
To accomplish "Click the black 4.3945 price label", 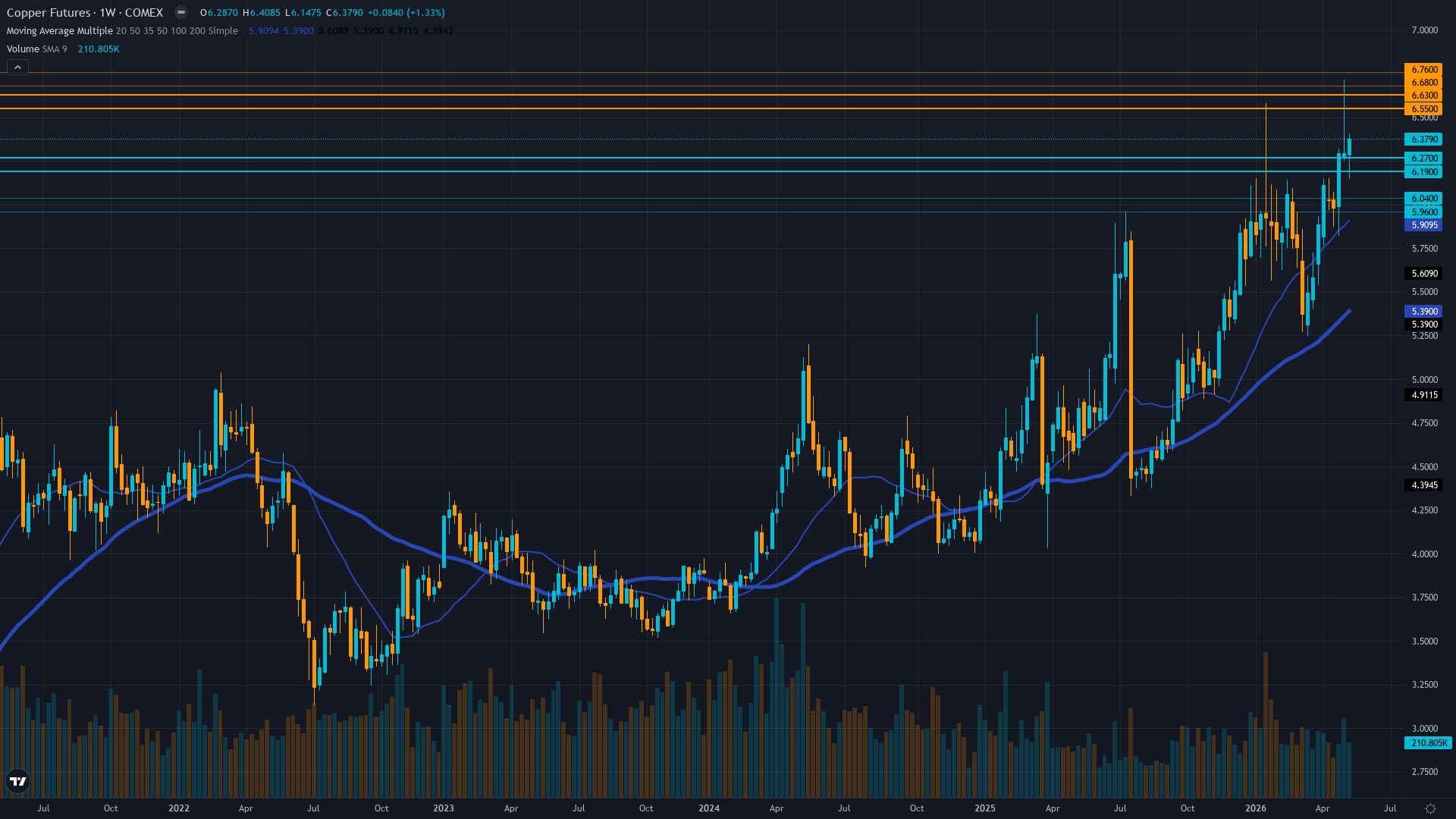I will click(x=1423, y=485).
